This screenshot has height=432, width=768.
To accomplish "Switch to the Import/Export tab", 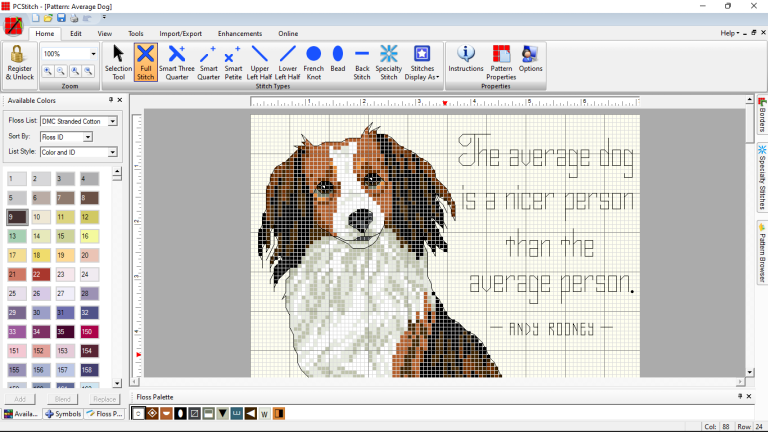I will click(x=180, y=33).
